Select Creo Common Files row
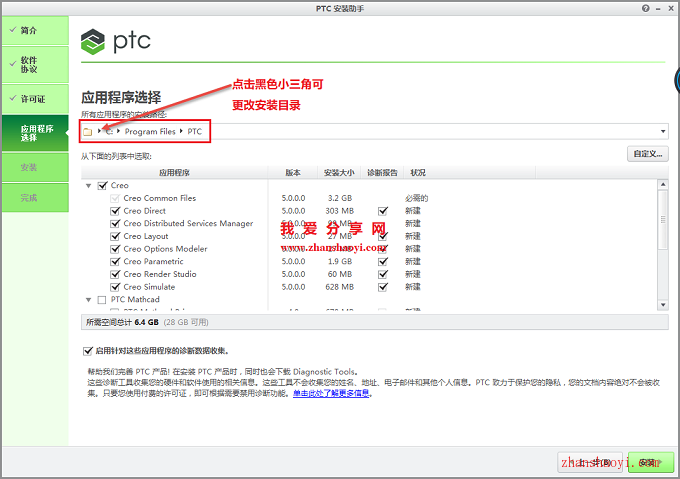The image size is (680, 479). point(160,198)
